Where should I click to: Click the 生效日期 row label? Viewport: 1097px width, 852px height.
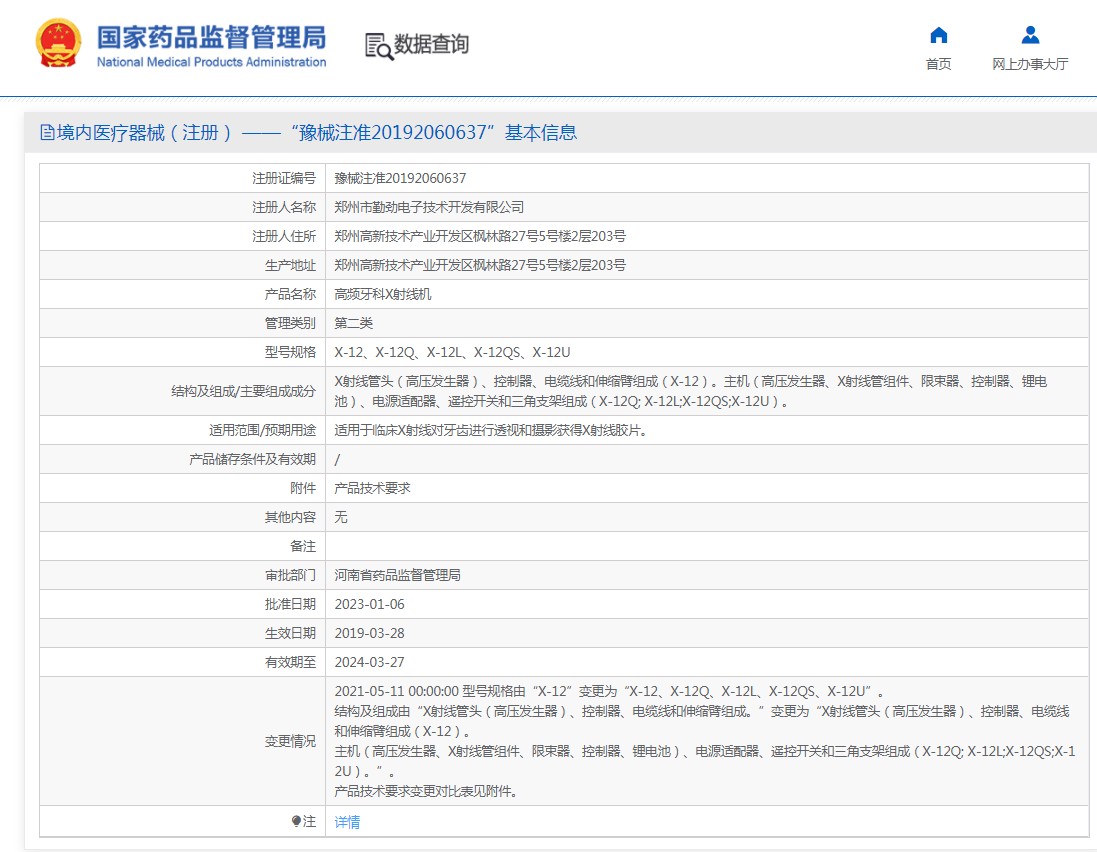coord(290,633)
